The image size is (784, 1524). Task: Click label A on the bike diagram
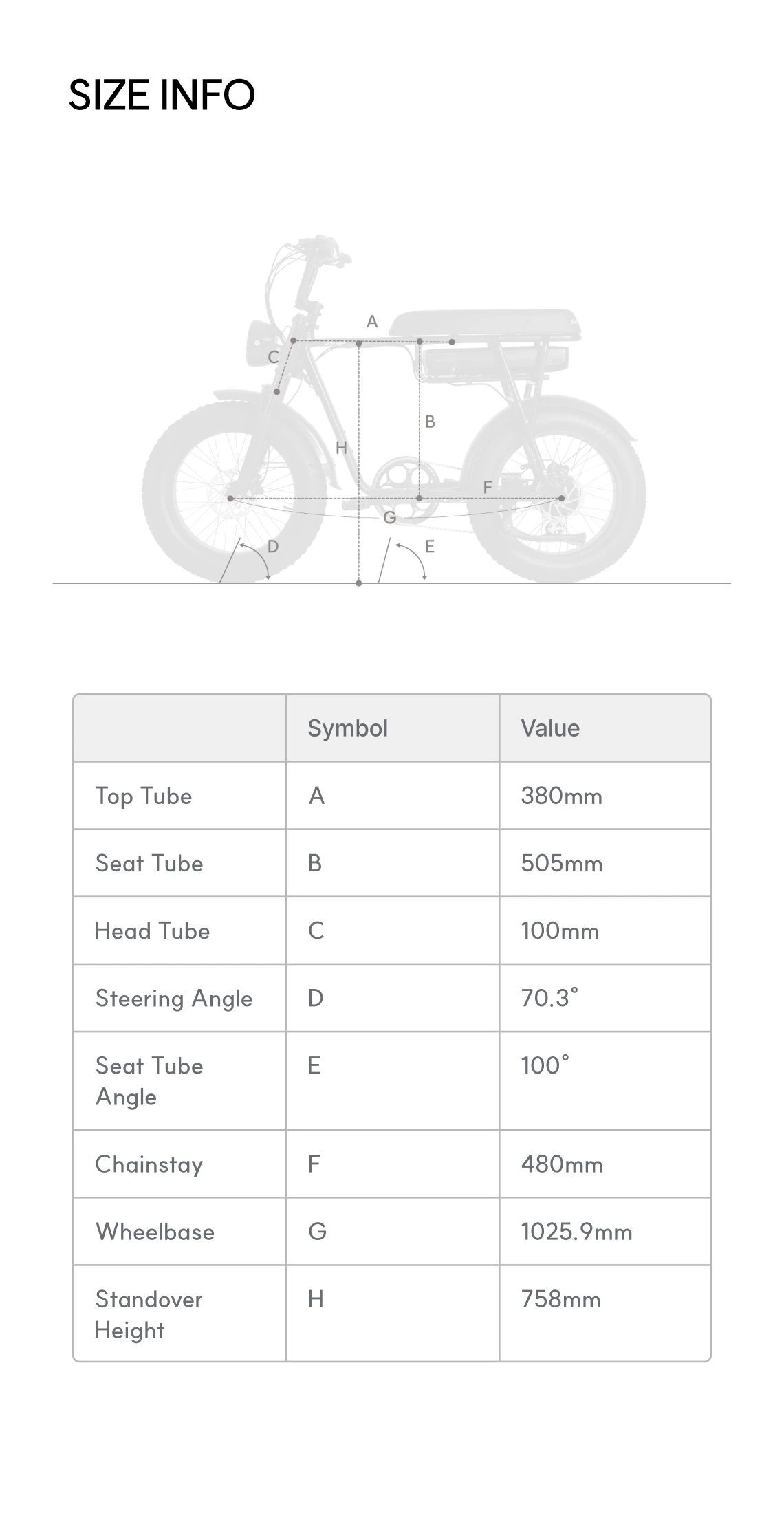point(372,321)
